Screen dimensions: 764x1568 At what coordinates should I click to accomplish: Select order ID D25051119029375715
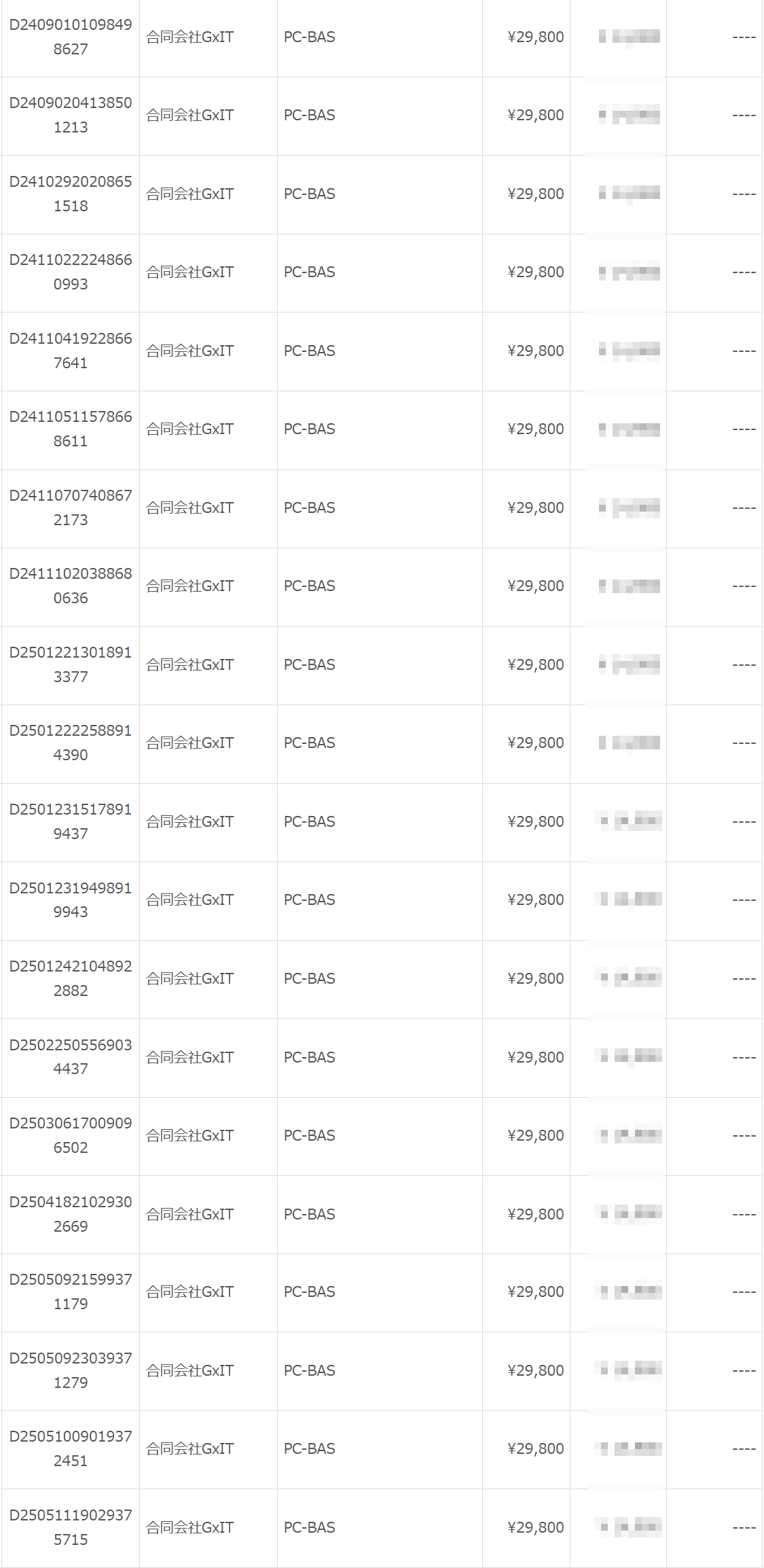[71, 1527]
